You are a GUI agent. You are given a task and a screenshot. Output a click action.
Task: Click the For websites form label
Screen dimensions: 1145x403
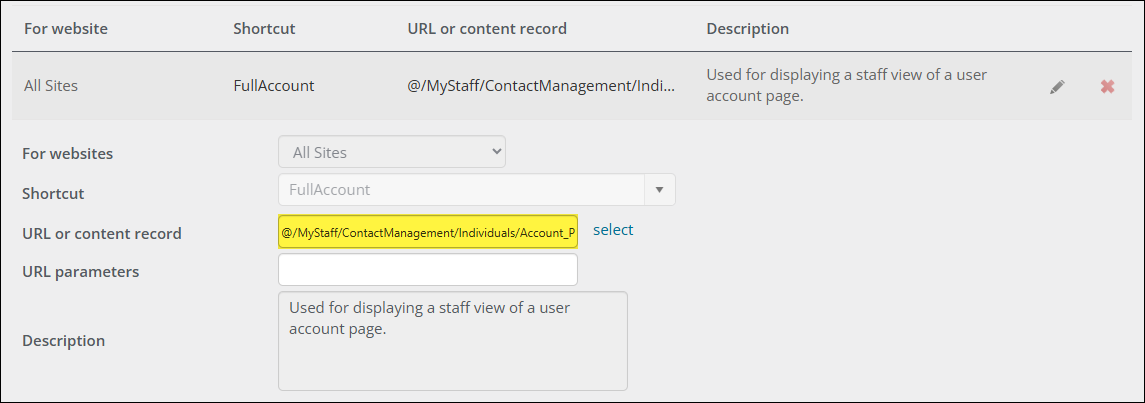tap(68, 154)
